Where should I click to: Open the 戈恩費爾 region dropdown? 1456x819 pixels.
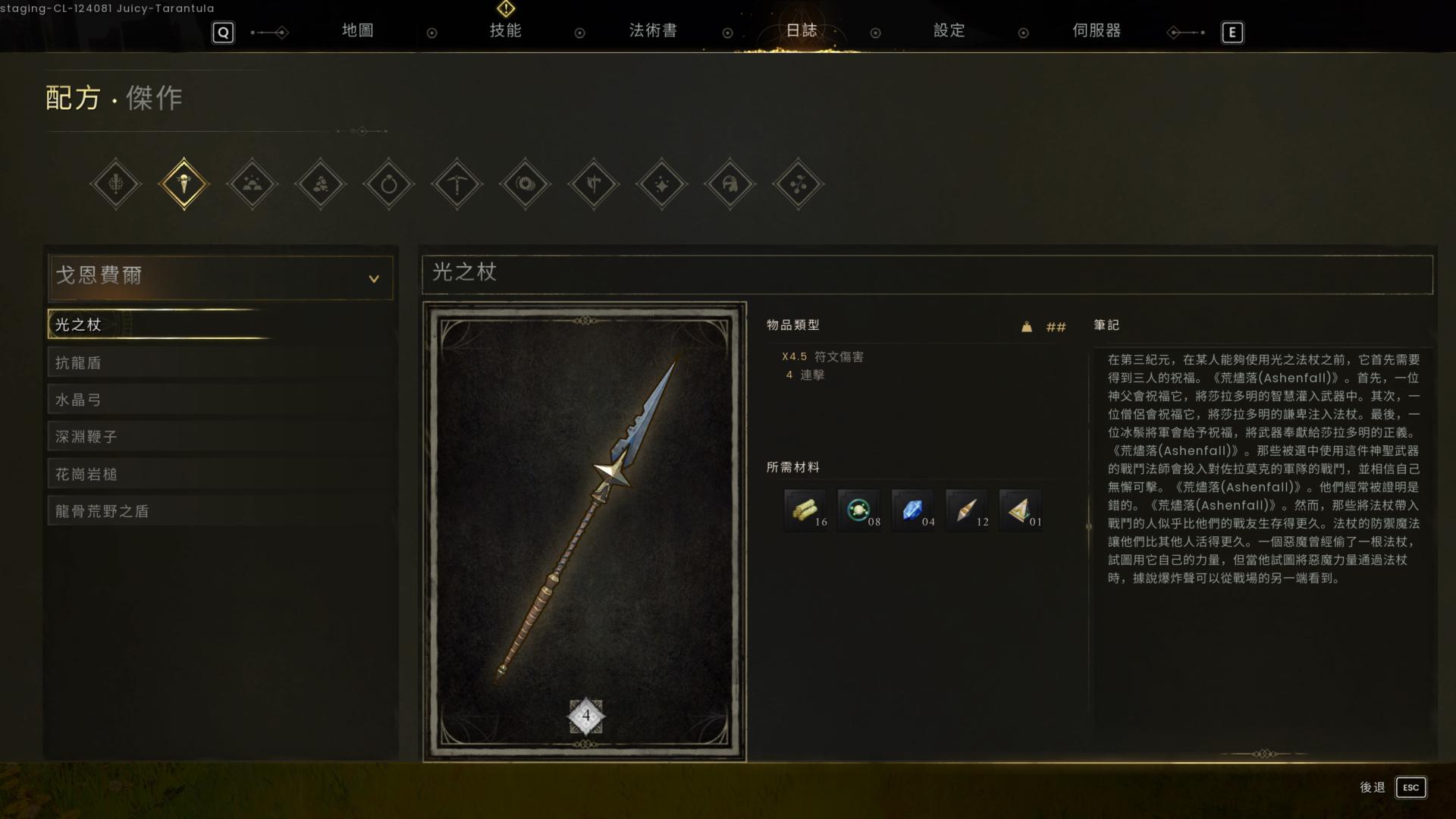221,277
